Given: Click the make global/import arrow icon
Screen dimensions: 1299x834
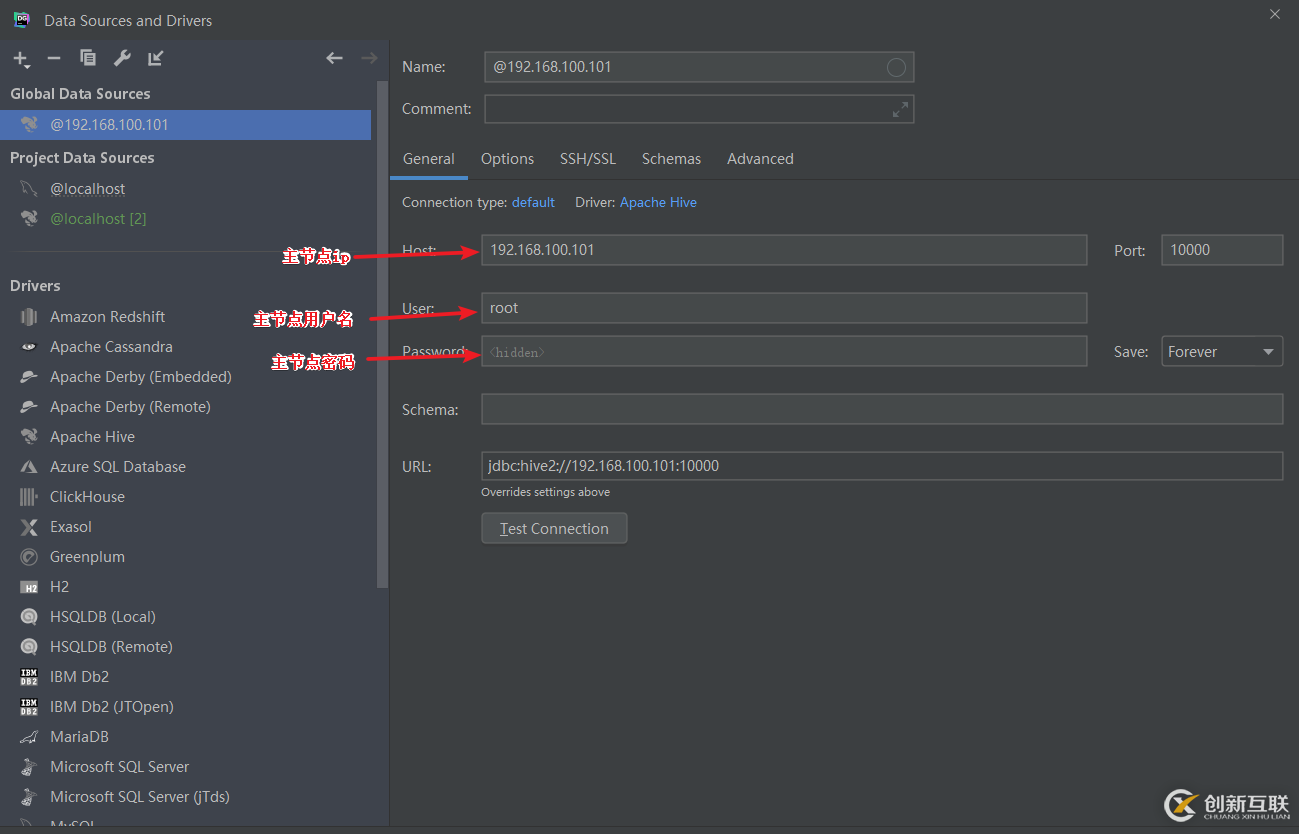Looking at the screenshot, I should [155, 58].
